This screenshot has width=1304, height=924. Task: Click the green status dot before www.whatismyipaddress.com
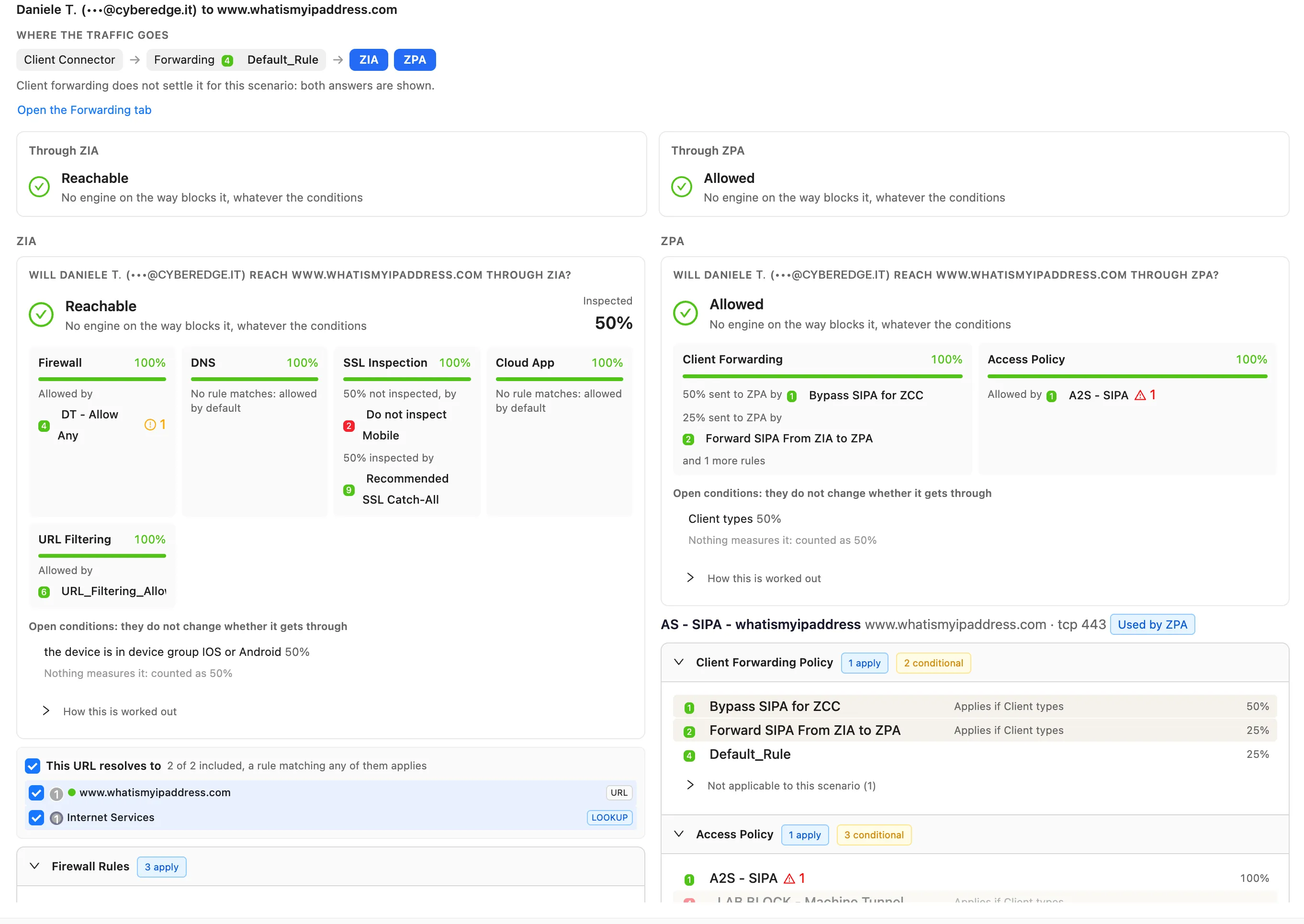tap(72, 792)
